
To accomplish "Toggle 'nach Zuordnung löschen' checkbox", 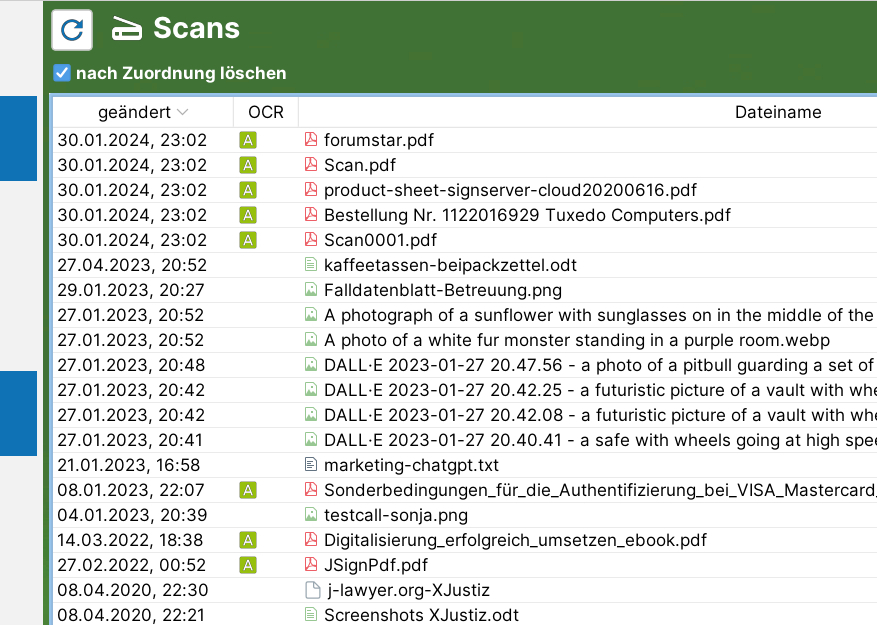I will coord(62,73).
